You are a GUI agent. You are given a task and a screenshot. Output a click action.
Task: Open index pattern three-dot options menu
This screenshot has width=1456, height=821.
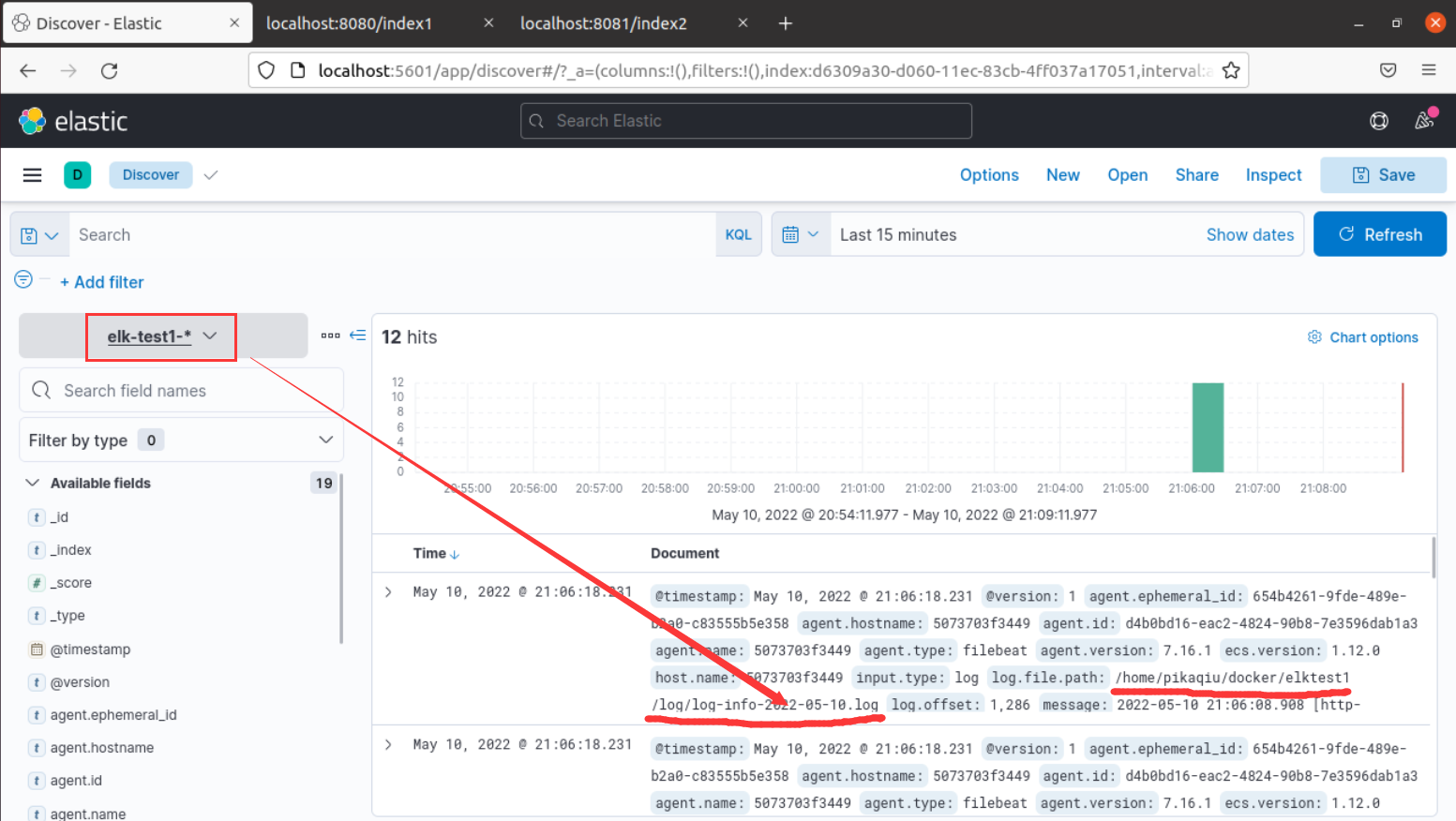pyautogui.click(x=330, y=336)
